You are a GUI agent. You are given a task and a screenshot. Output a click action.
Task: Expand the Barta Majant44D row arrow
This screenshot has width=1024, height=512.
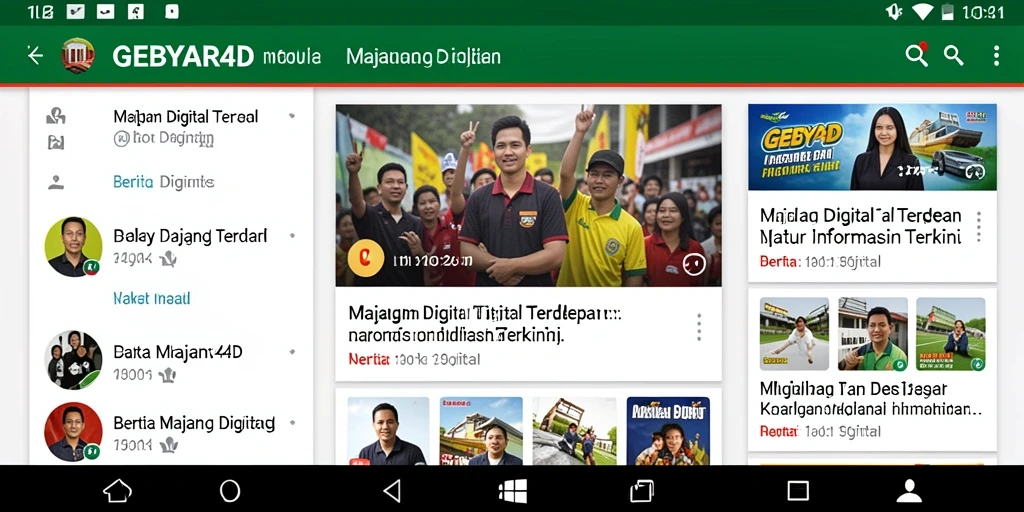coord(292,352)
